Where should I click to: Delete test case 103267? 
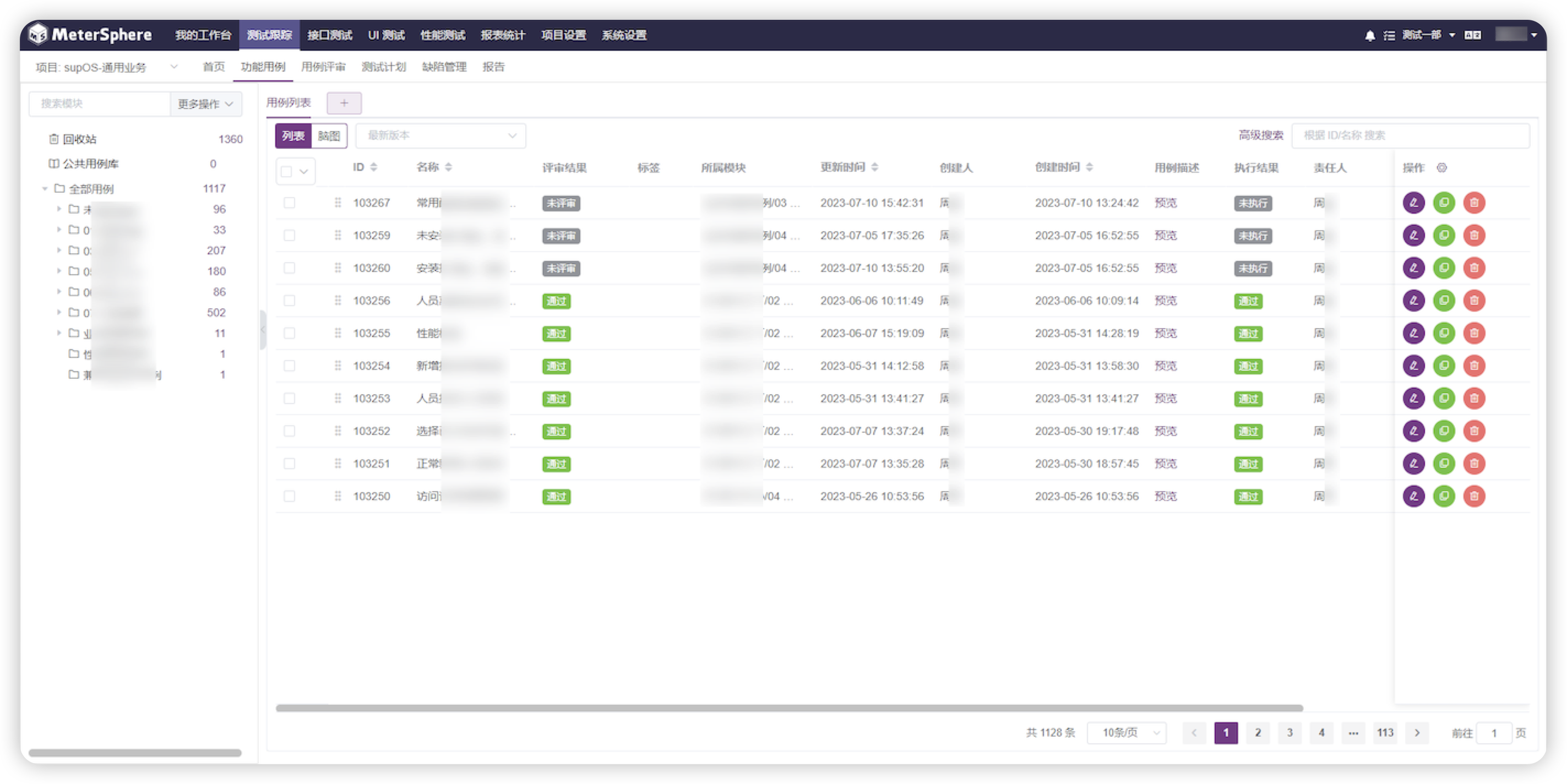(1474, 203)
